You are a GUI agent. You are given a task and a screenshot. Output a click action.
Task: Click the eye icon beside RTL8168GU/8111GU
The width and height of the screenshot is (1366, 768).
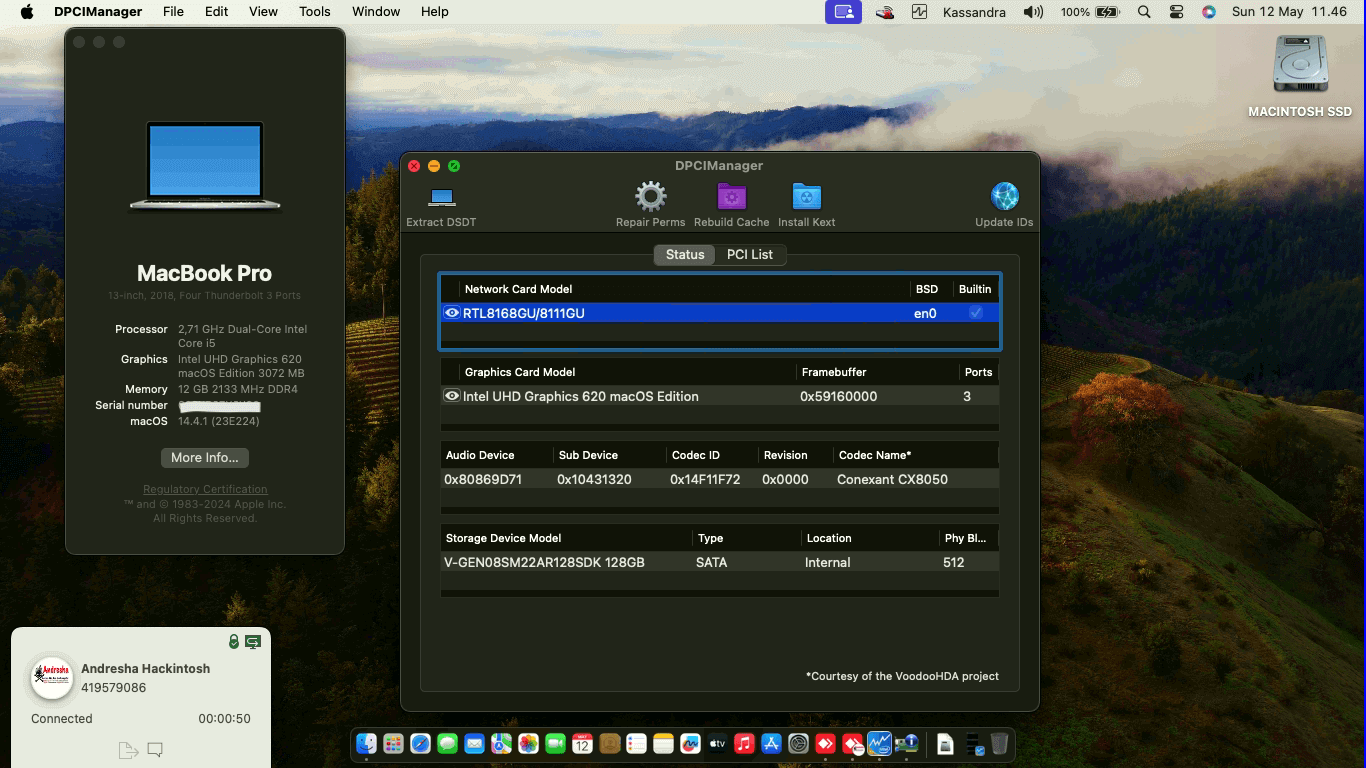point(452,313)
